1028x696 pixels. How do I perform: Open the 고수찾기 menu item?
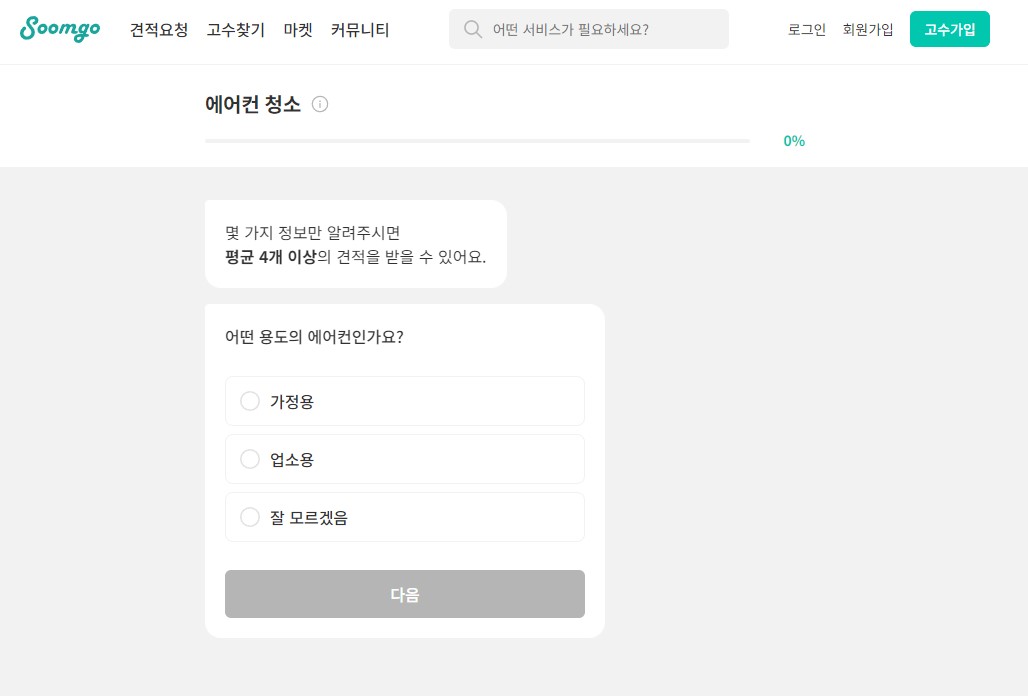pos(235,30)
